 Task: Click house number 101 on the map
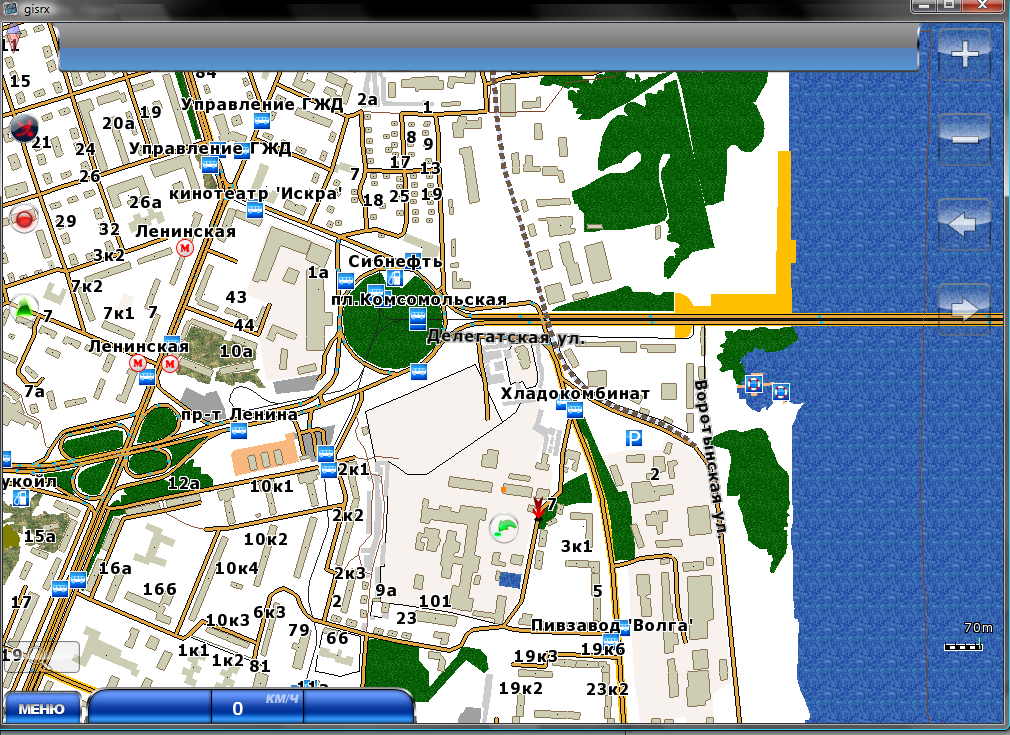pos(435,601)
